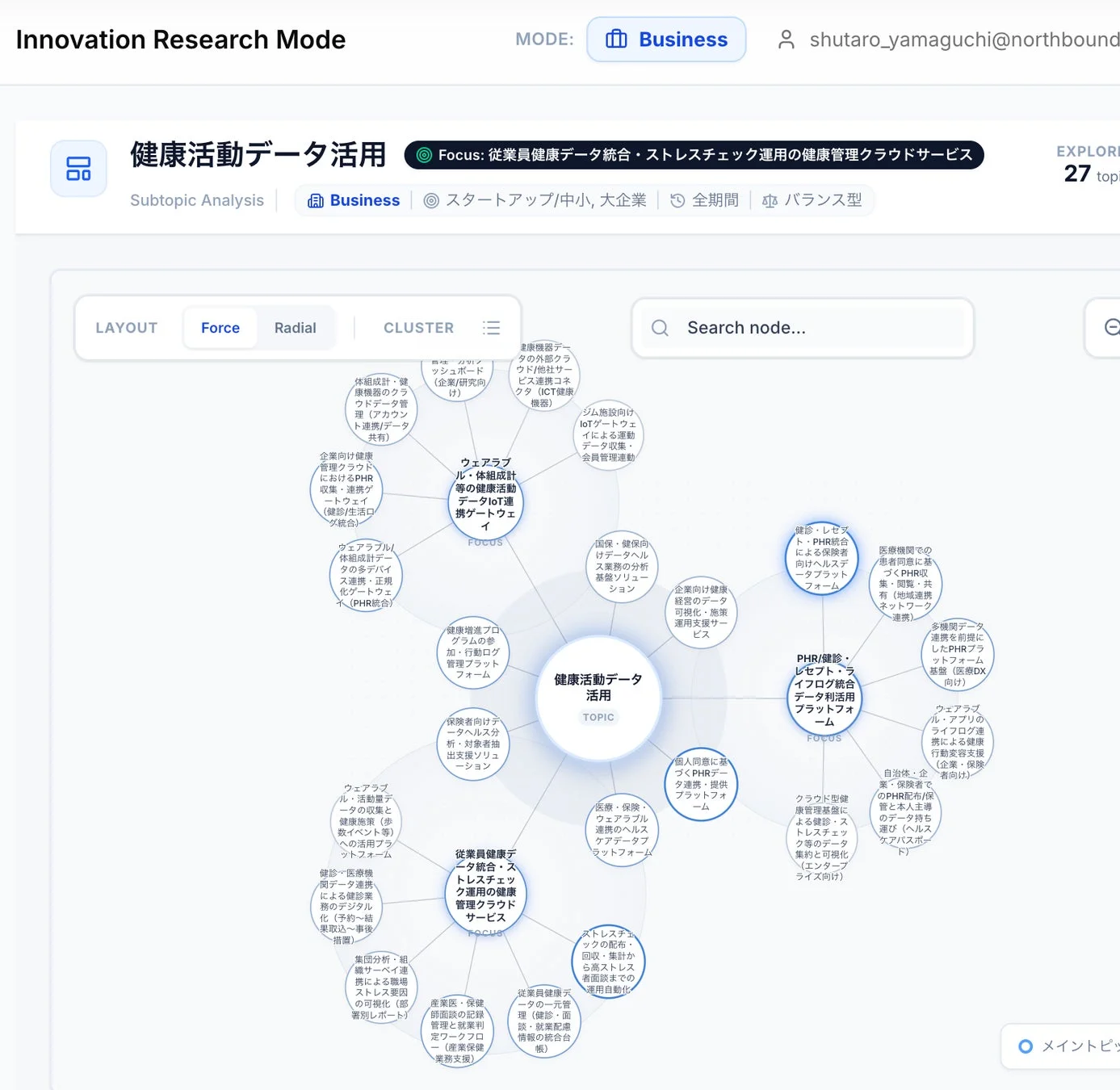Image resolution: width=1120 pixels, height=1090 pixels.
Task: Click the search magnifier icon in node search bar
Action: [659, 327]
